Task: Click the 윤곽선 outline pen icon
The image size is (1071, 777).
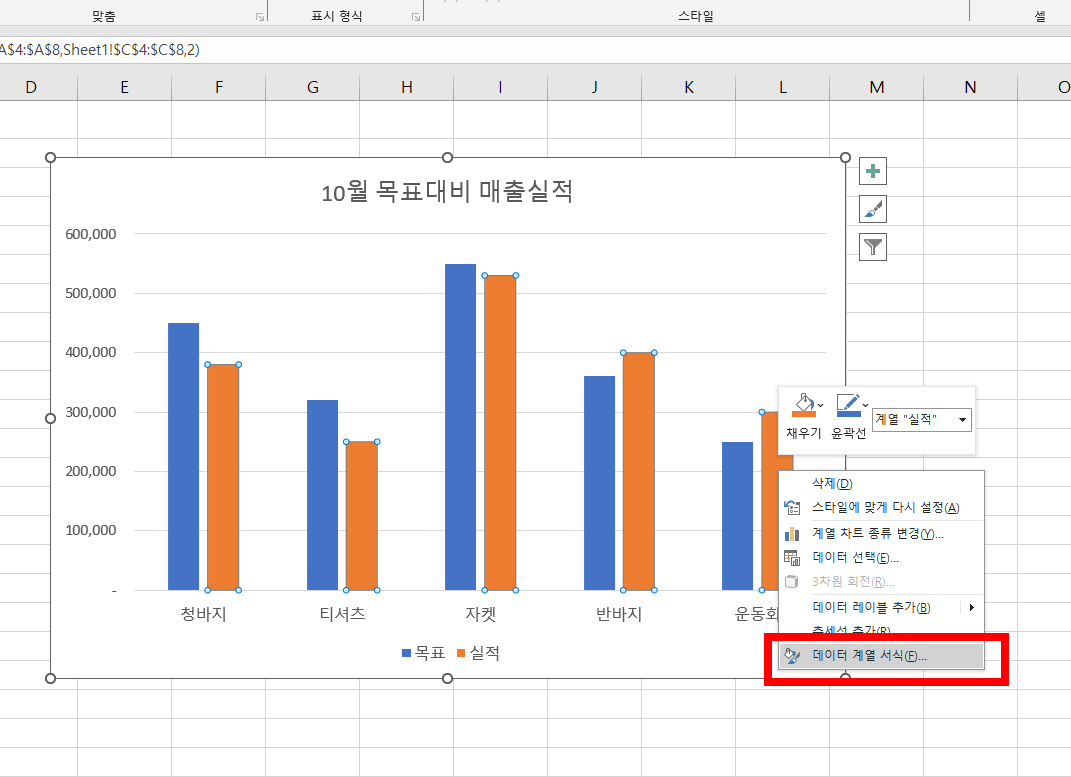Action: pyautogui.click(x=848, y=405)
